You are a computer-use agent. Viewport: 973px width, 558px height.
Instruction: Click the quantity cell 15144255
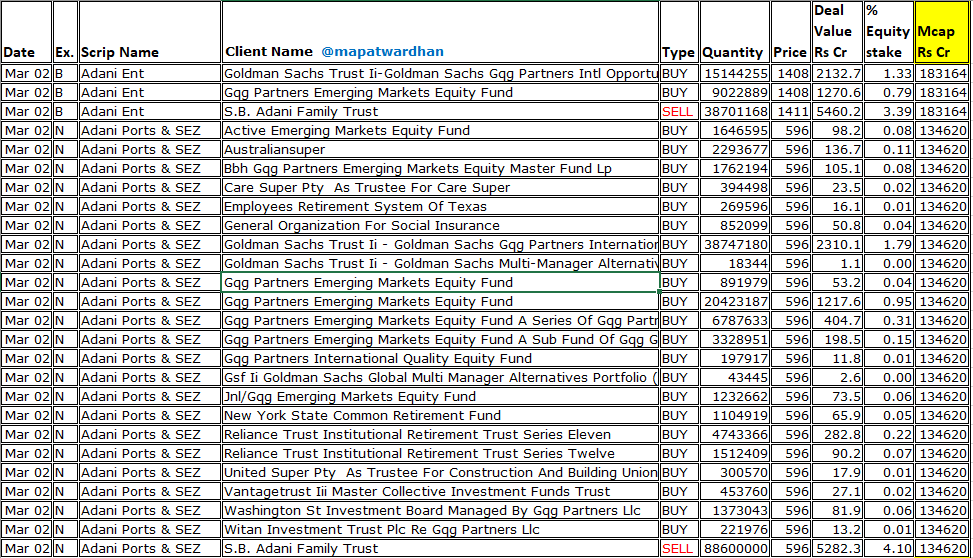[x=735, y=73]
